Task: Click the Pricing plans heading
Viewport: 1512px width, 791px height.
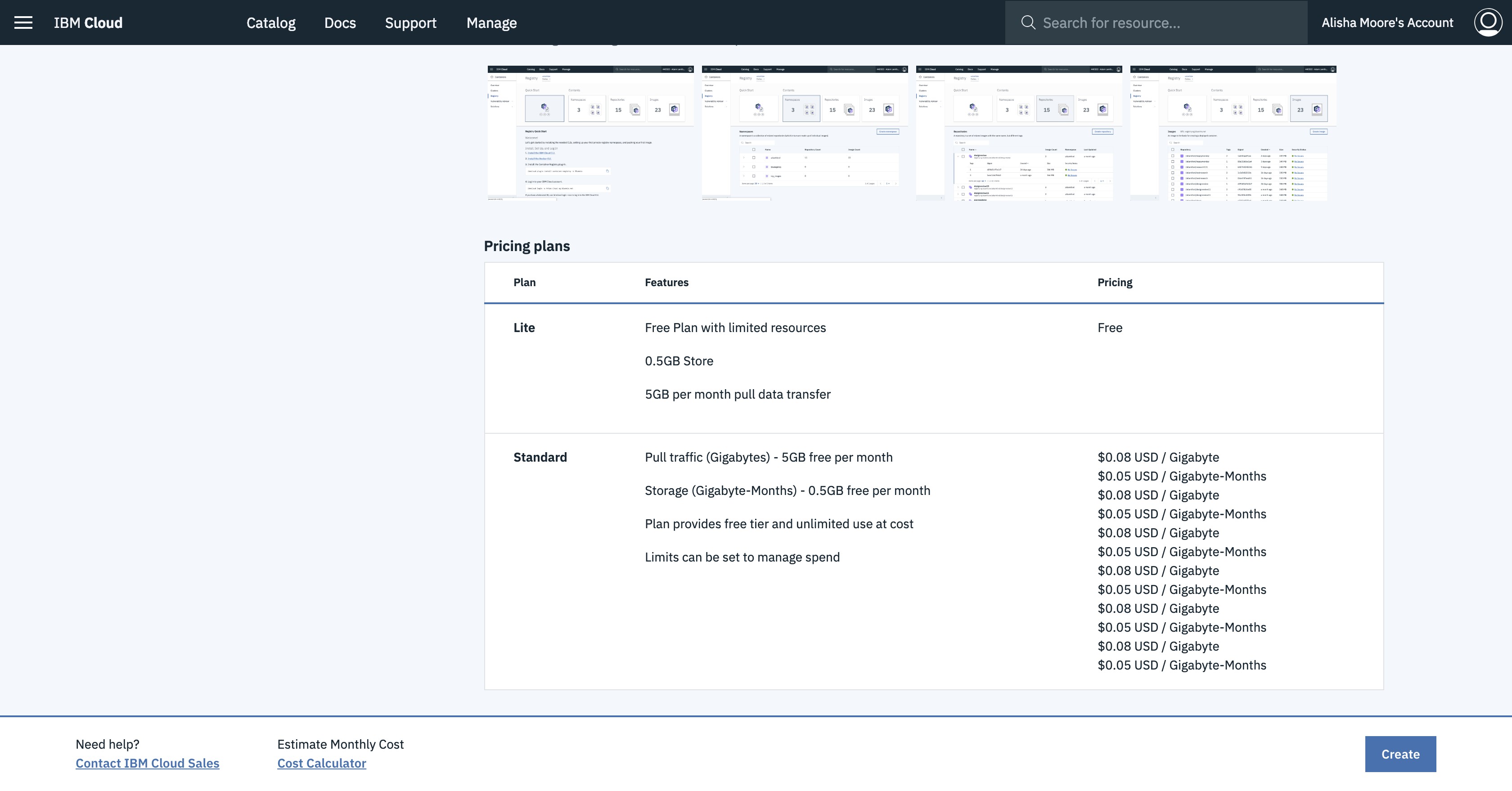Action: click(x=526, y=246)
